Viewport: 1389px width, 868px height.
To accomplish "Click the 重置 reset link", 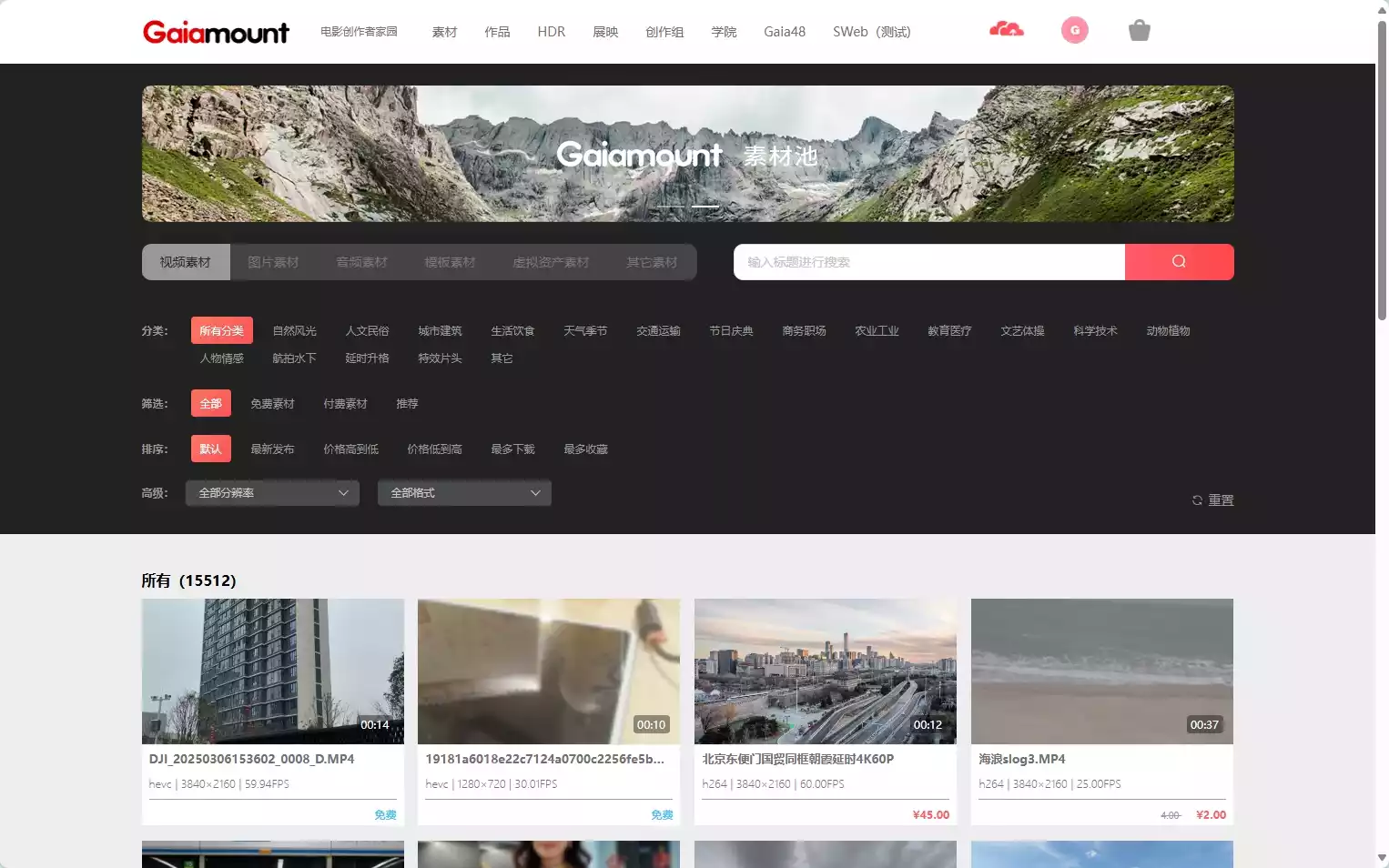I will (x=1222, y=500).
